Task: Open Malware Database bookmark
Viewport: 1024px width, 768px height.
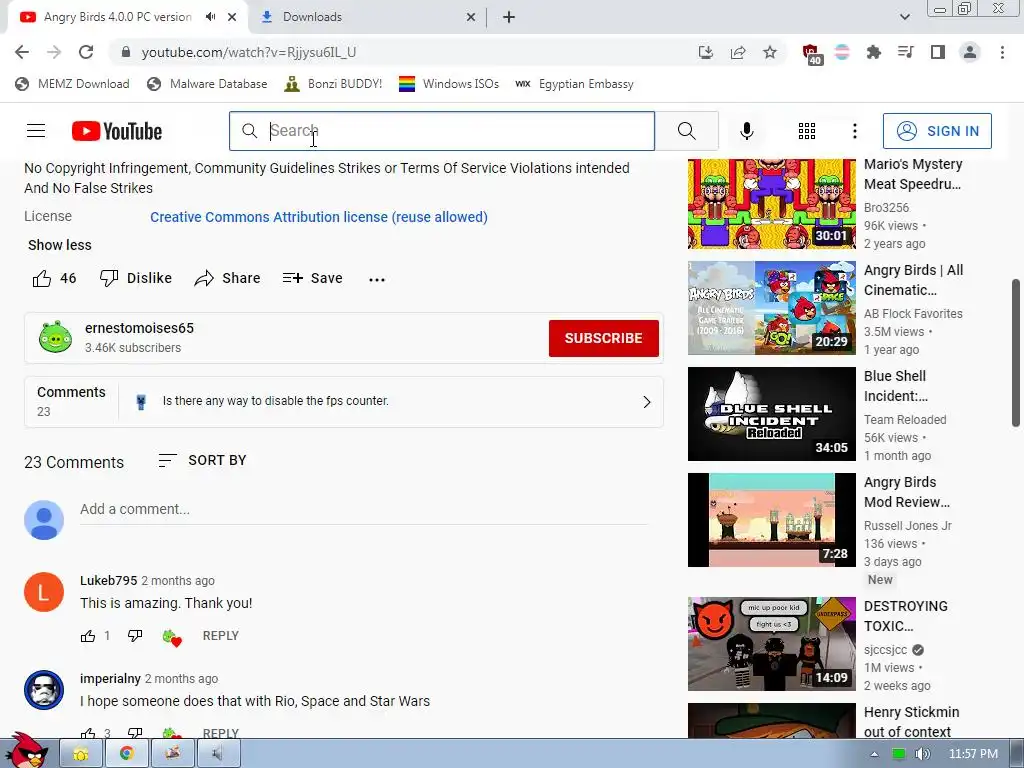Action: (207, 84)
